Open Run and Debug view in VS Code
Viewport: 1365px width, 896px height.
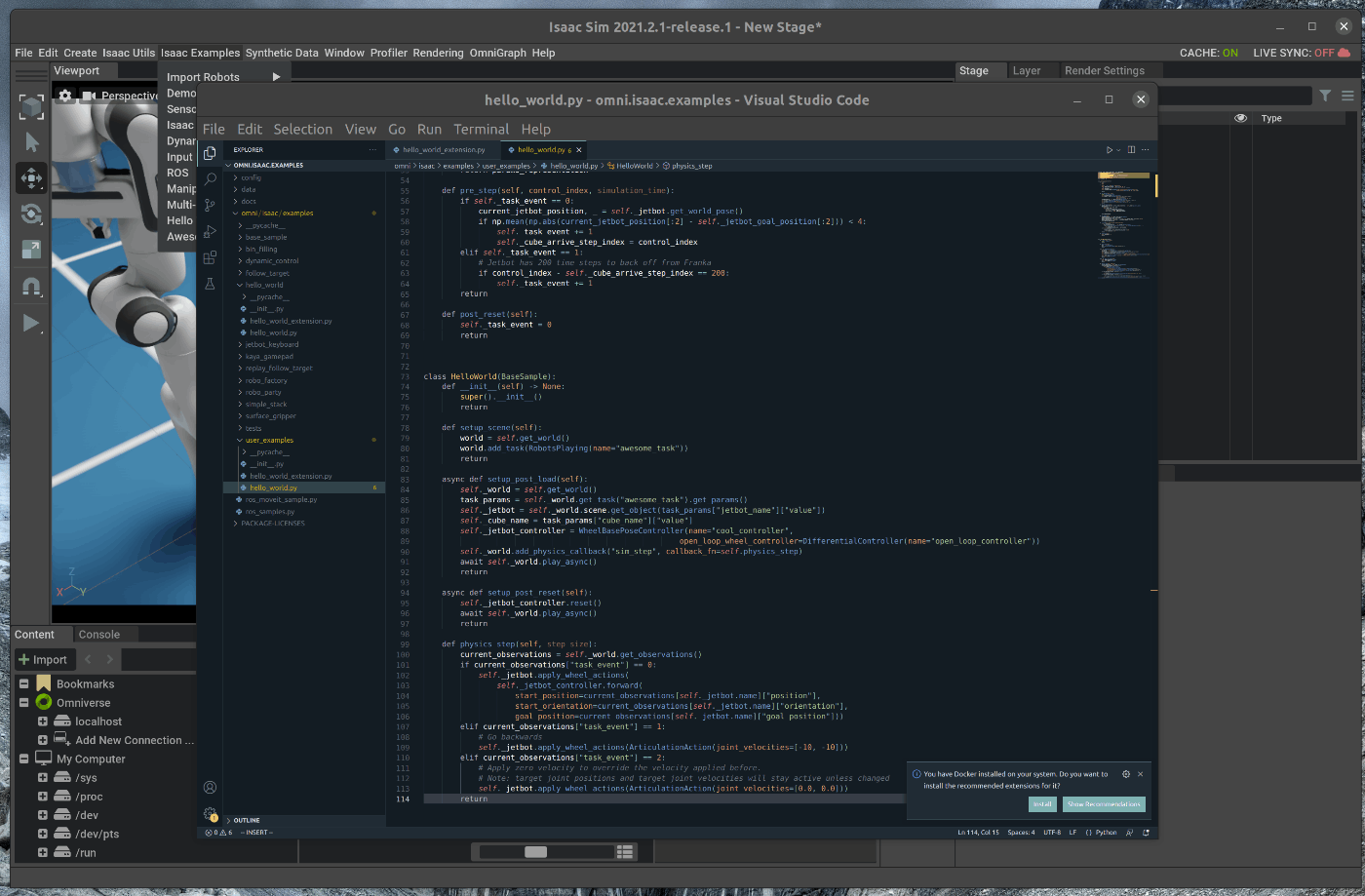pyautogui.click(x=210, y=232)
